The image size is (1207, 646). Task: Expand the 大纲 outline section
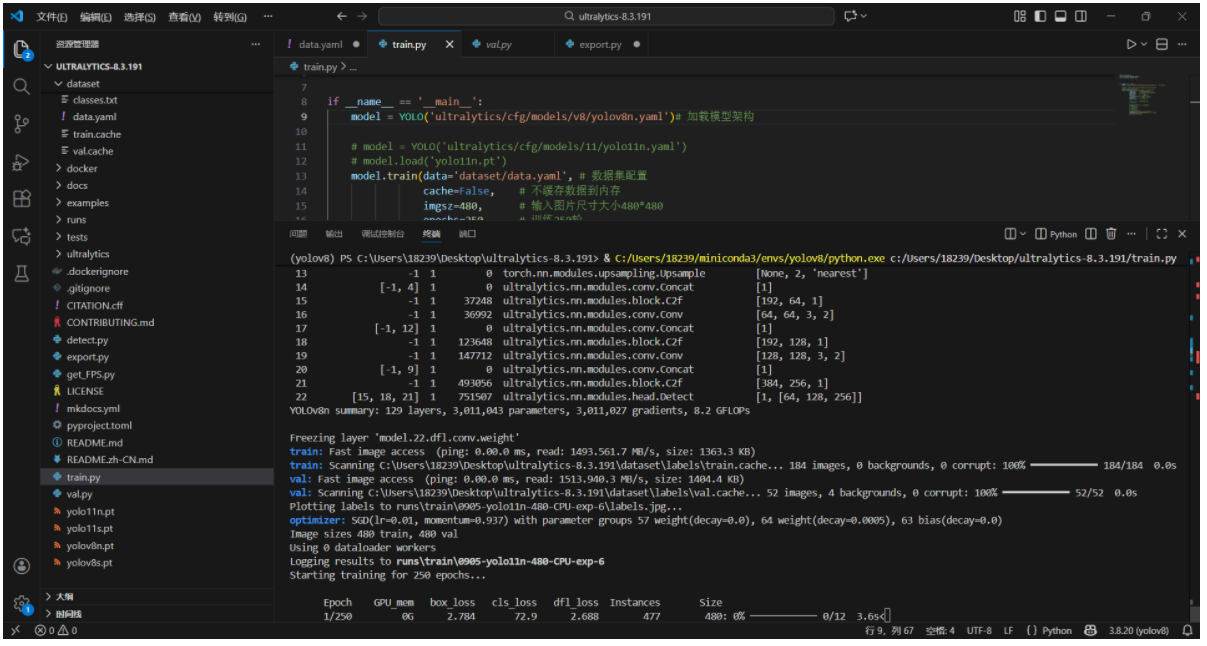tap(156, 596)
